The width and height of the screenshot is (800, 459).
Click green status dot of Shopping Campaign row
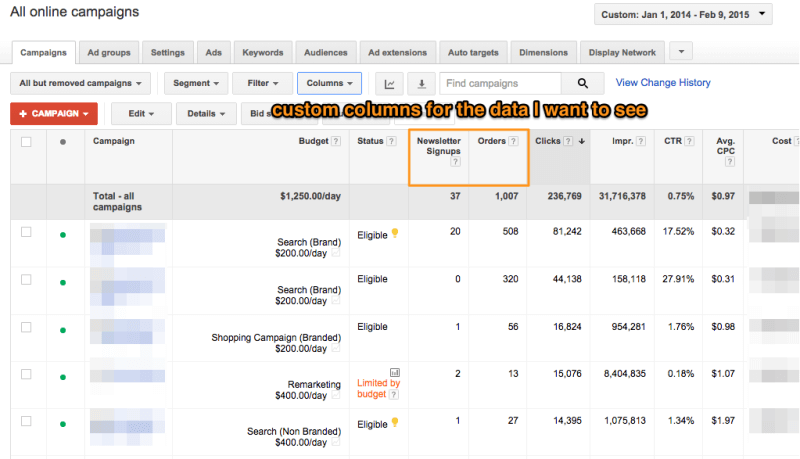tap(63, 330)
